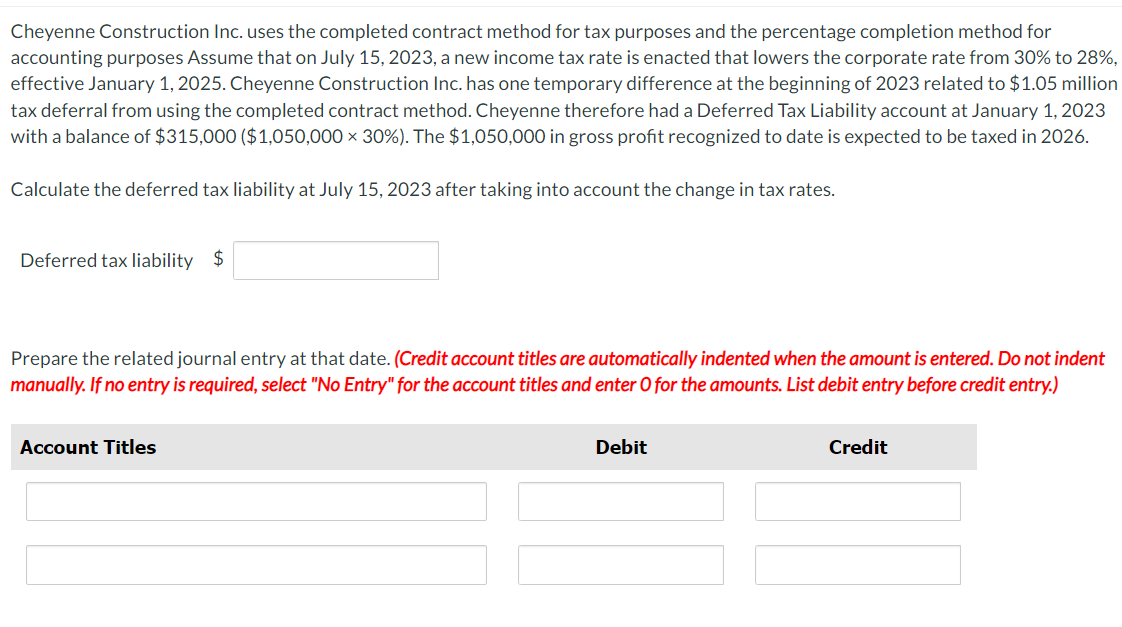Enter the second journal entry account field

click(x=256, y=564)
